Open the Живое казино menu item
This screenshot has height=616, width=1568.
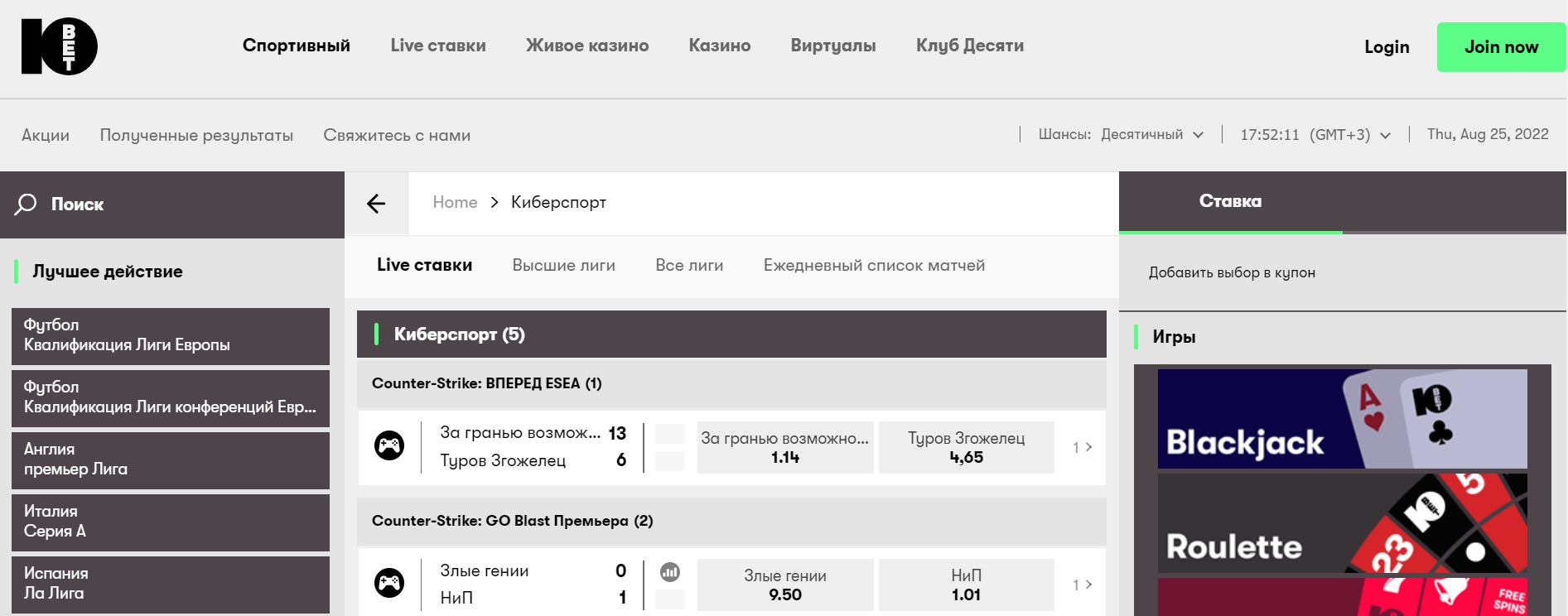coord(587,46)
